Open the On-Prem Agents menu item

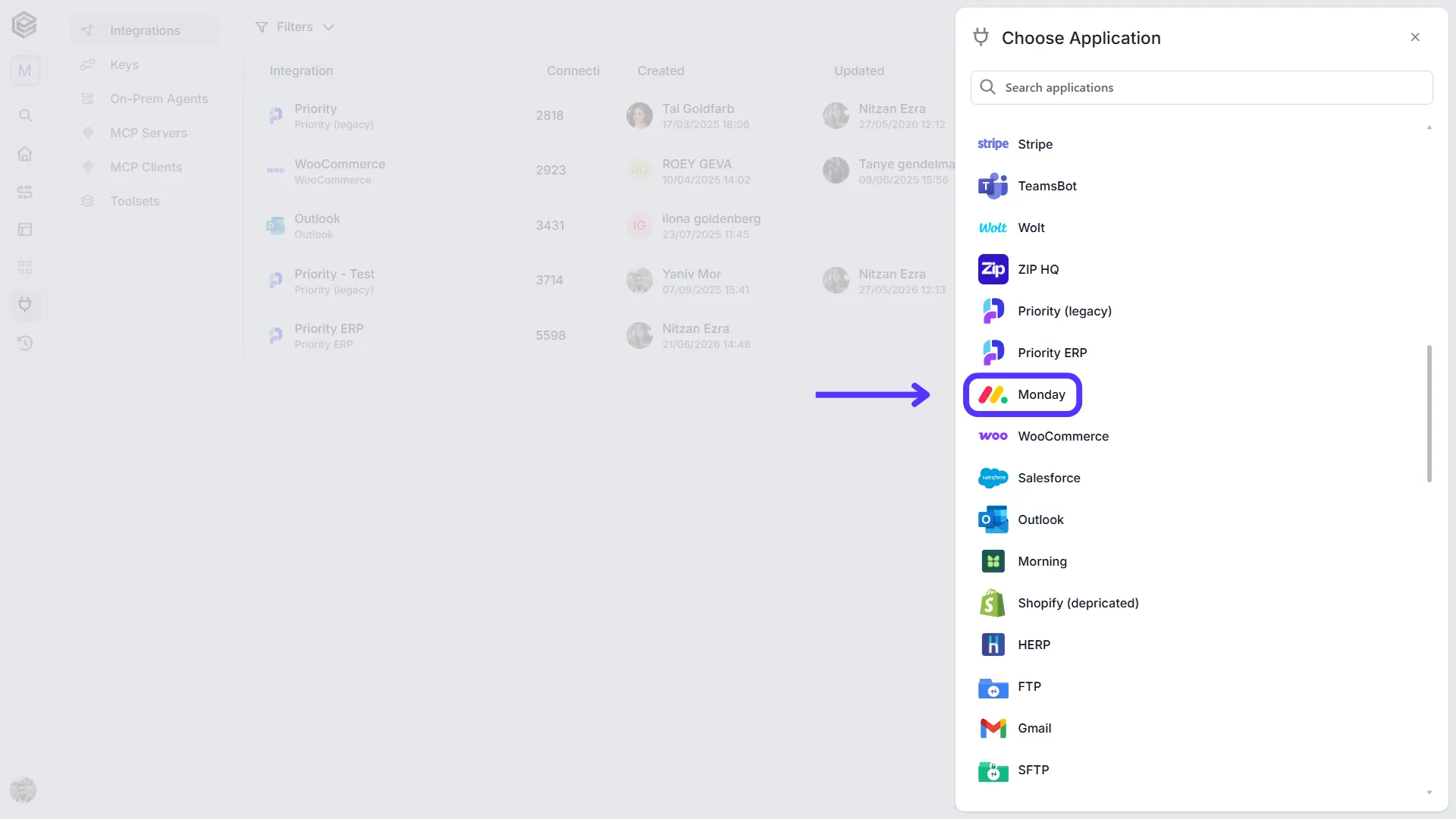coord(144,99)
